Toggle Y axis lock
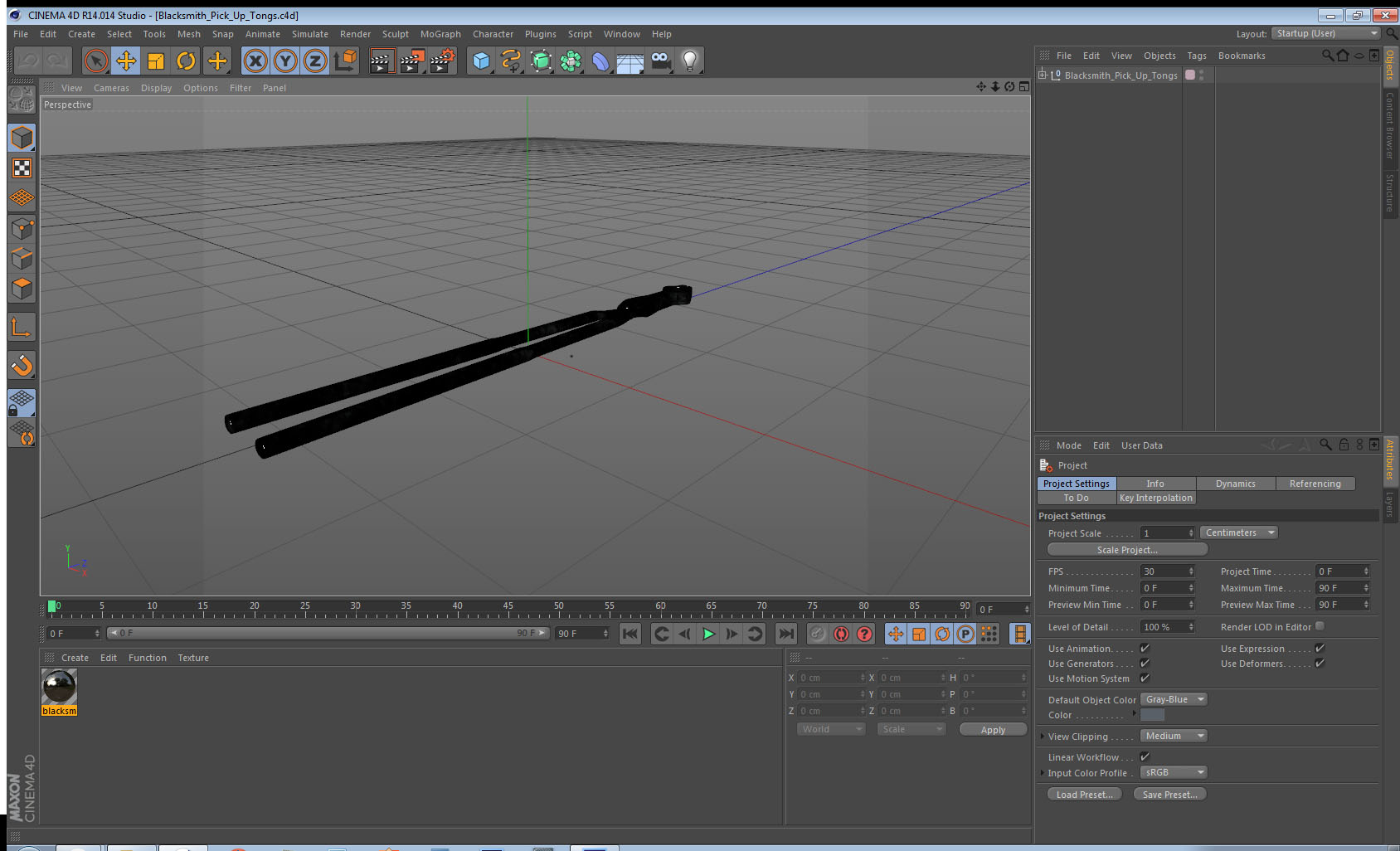 [285, 61]
